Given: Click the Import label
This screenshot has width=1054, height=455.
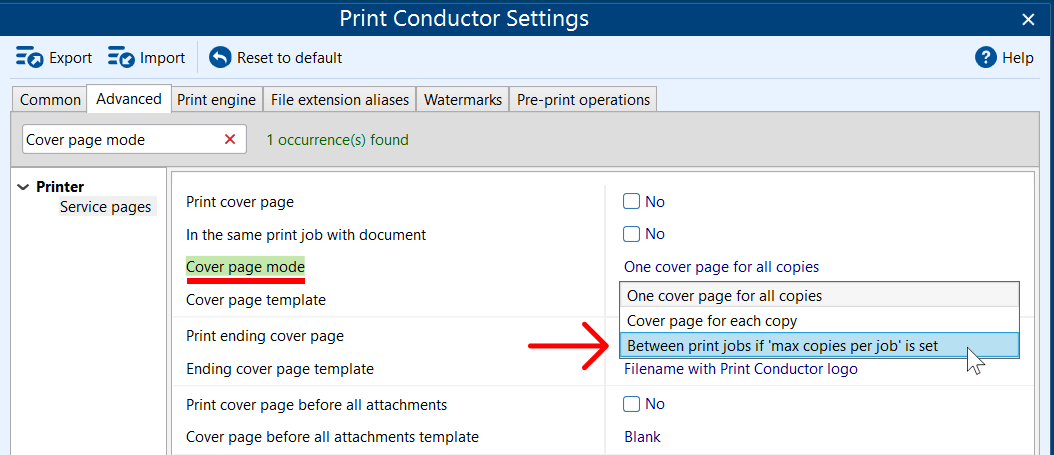Looking at the screenshot, I should pos(162,58).
